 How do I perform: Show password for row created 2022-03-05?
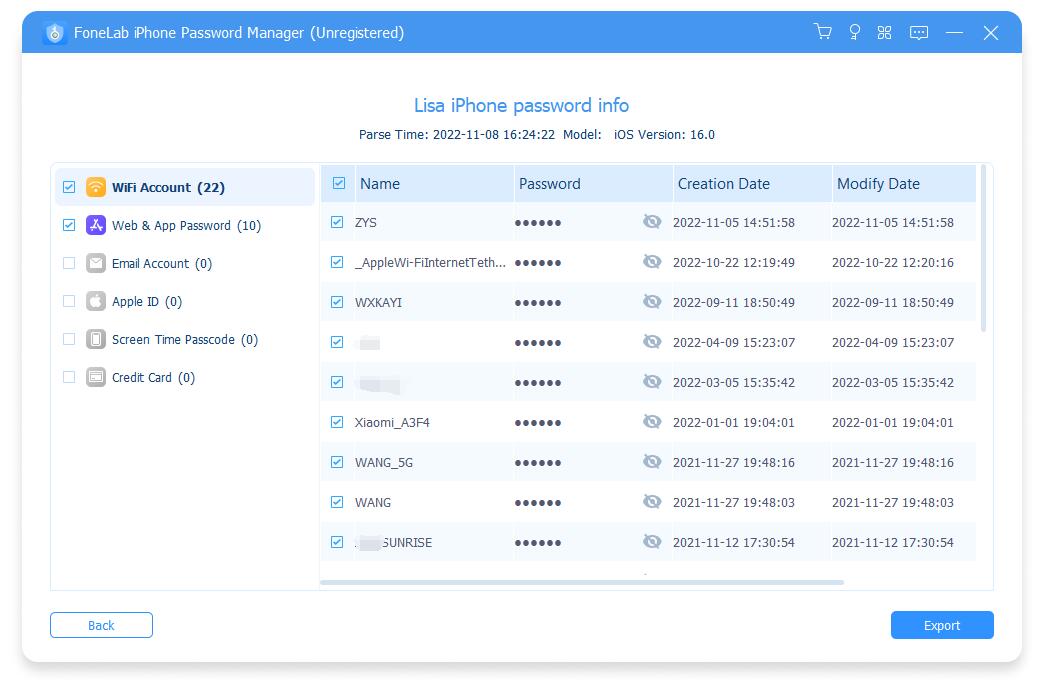click(x=652, y=382)
